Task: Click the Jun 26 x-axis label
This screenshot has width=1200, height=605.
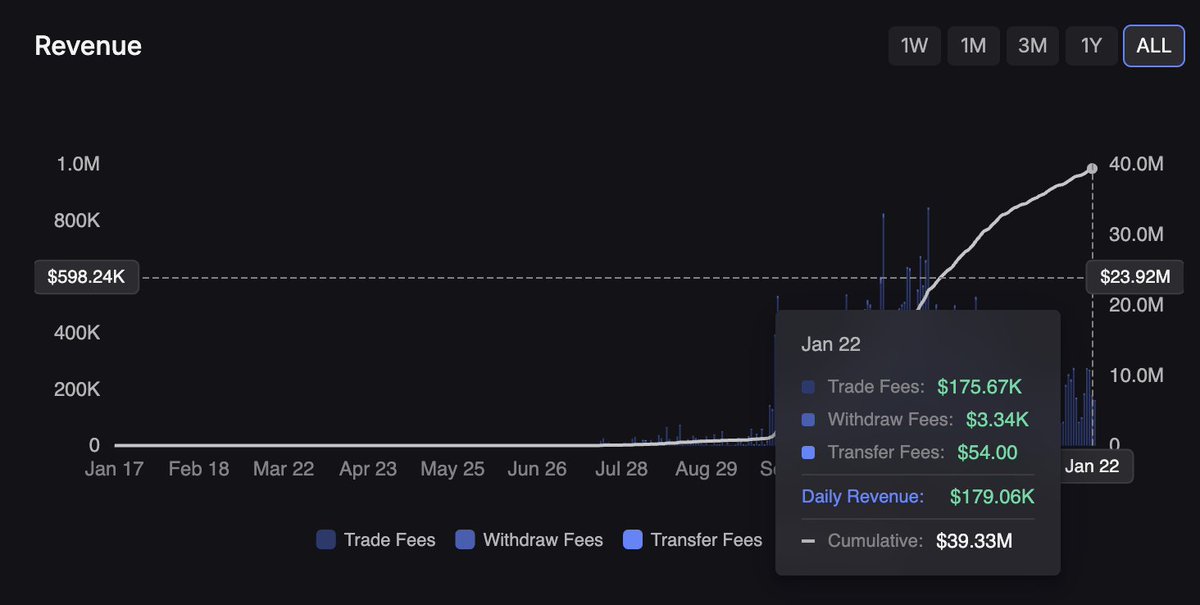Action: point(537,469)
